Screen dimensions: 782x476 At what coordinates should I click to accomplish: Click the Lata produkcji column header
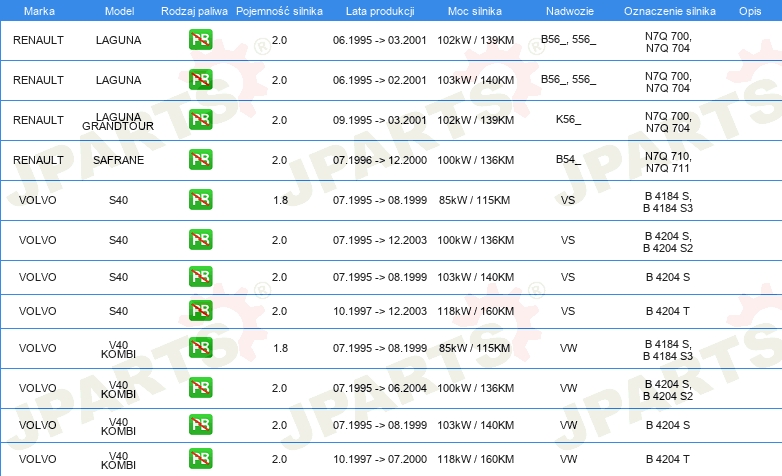point(380,11)
